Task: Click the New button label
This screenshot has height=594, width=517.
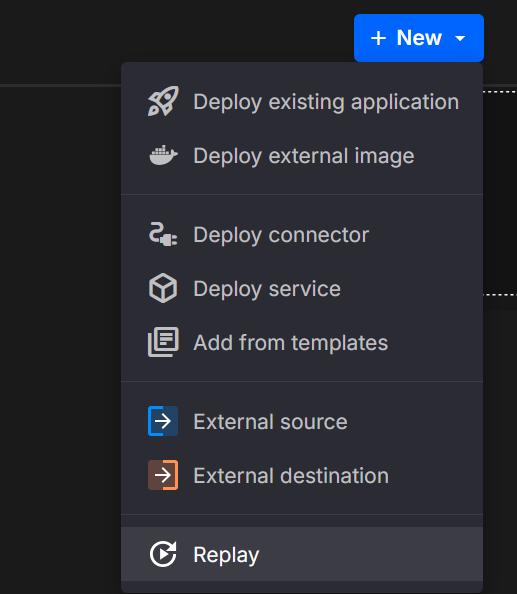Action: tap(419, 38)
